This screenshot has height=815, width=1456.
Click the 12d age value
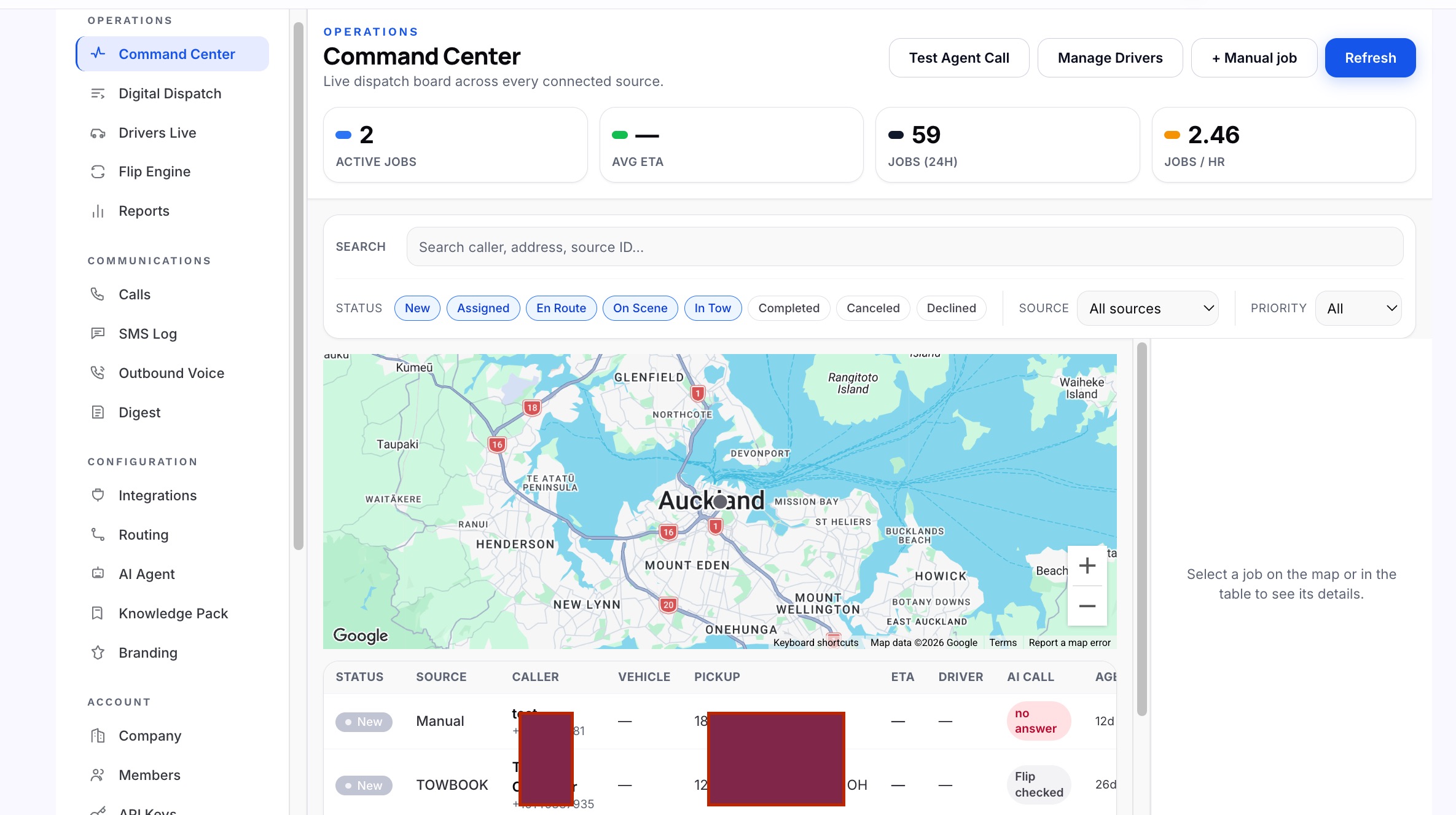[1104, 721]
